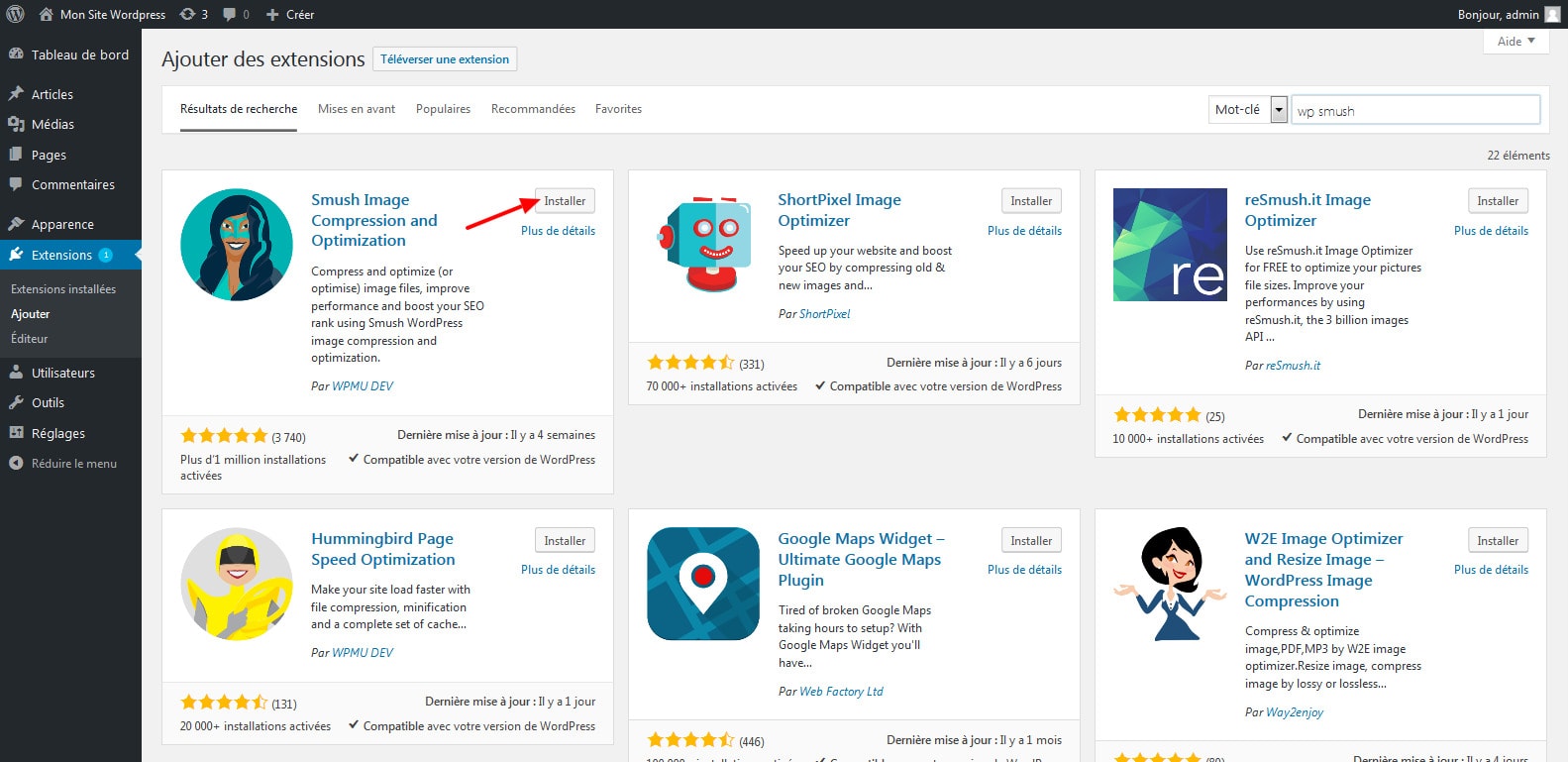This screenshot has height=762, width=1568.
Task: Open Google Maps Widget title link
Action: tap(862, 560)
